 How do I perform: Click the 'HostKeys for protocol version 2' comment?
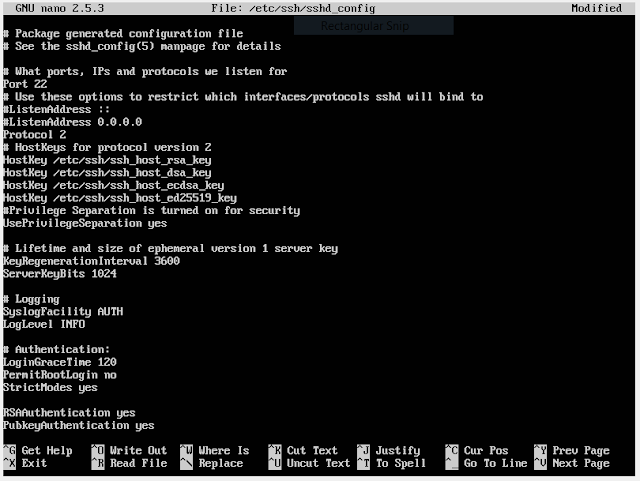pos(107,147)
